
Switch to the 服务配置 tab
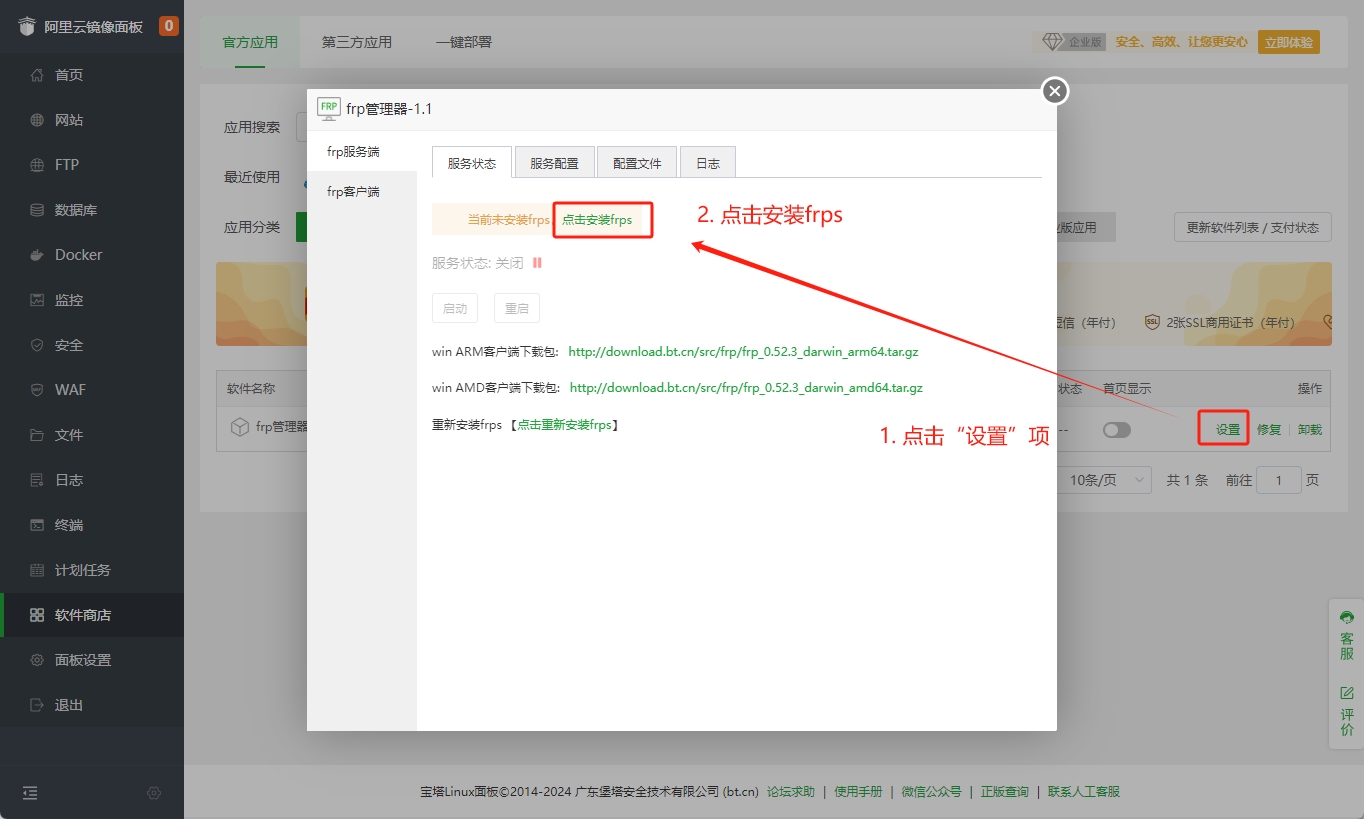click(554, 163)
